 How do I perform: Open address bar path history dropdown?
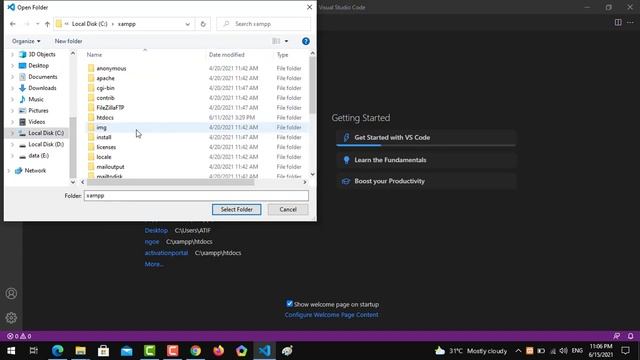[187, 24]
